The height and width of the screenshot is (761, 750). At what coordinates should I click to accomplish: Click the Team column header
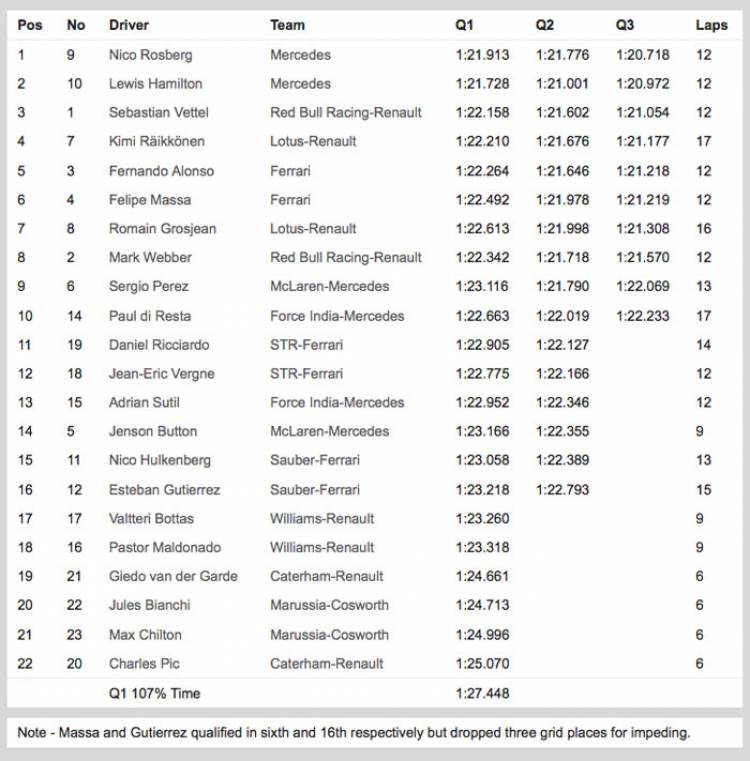click(x=287, y=25)
